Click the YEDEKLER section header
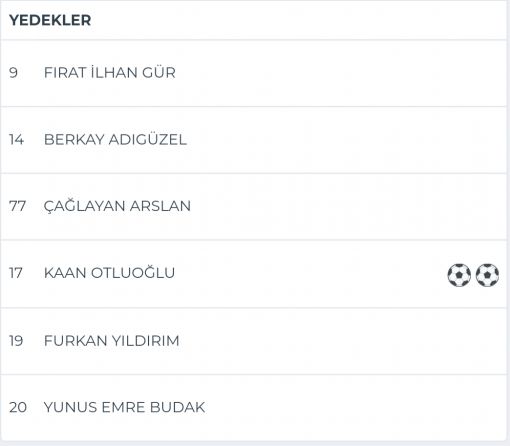The width and height of the screenshot is (510, 446). point(50,20)
